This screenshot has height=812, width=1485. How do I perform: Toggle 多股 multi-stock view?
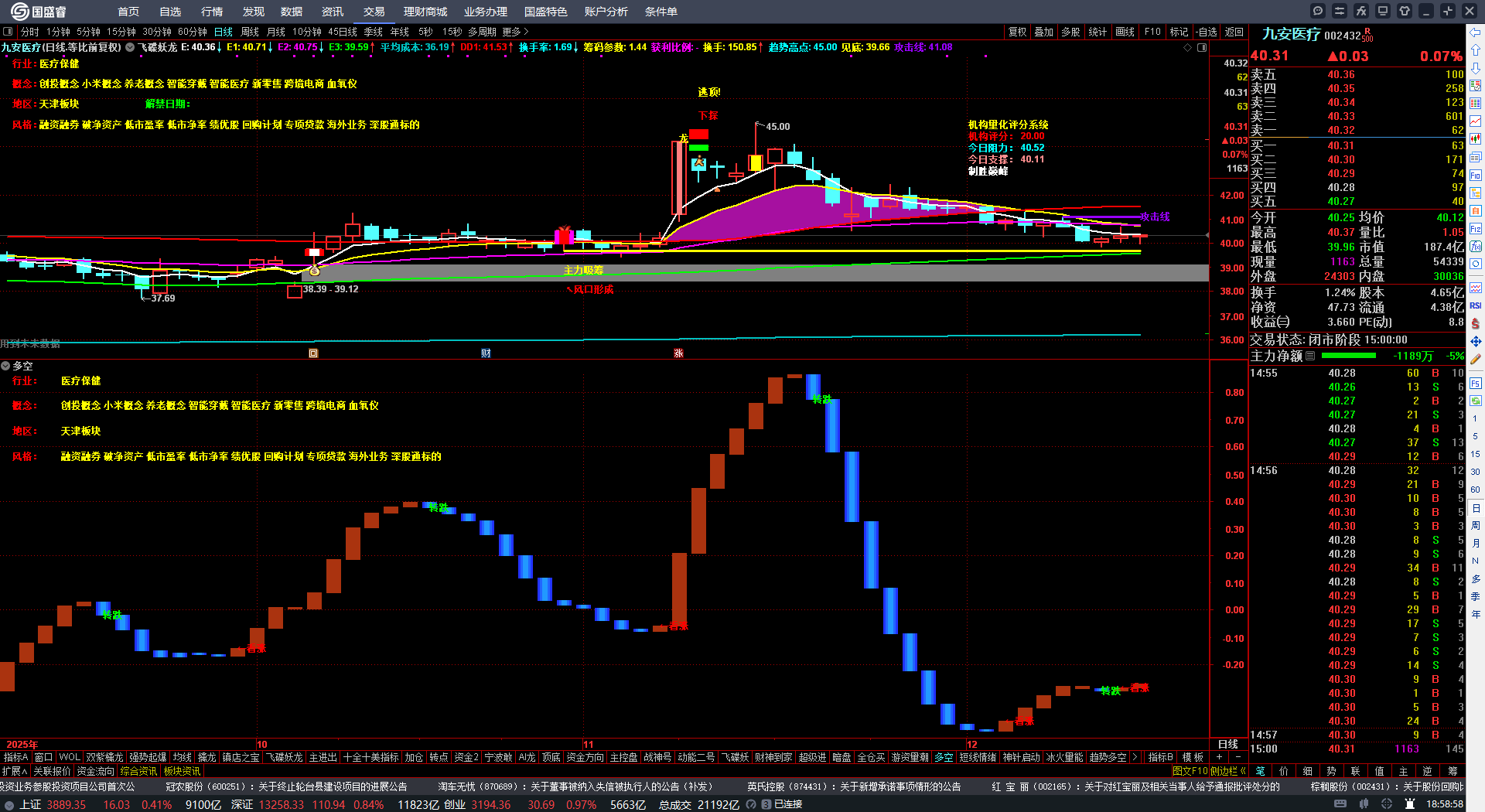pyautogui.click(x=1070, y=32)
